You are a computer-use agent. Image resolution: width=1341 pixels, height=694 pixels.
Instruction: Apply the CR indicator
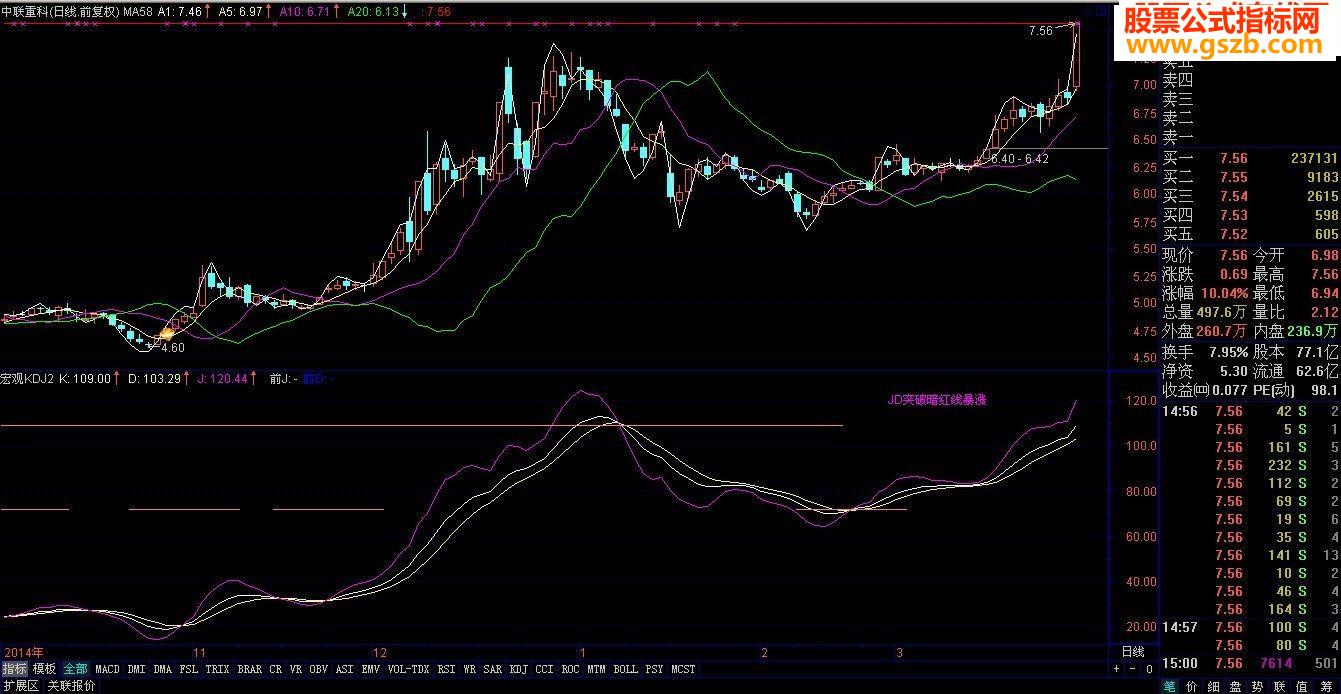tap(276, 669)
